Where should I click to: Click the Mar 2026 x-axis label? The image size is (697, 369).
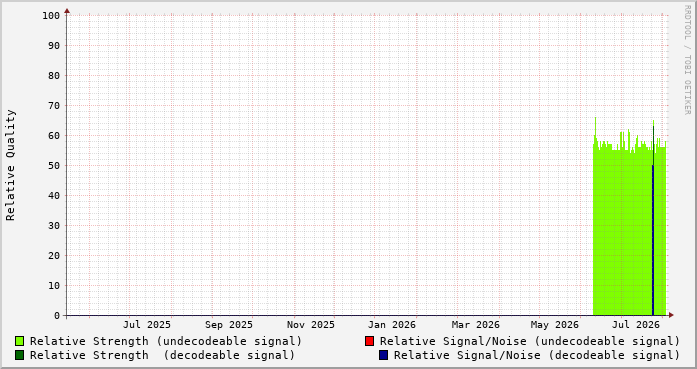476,325
